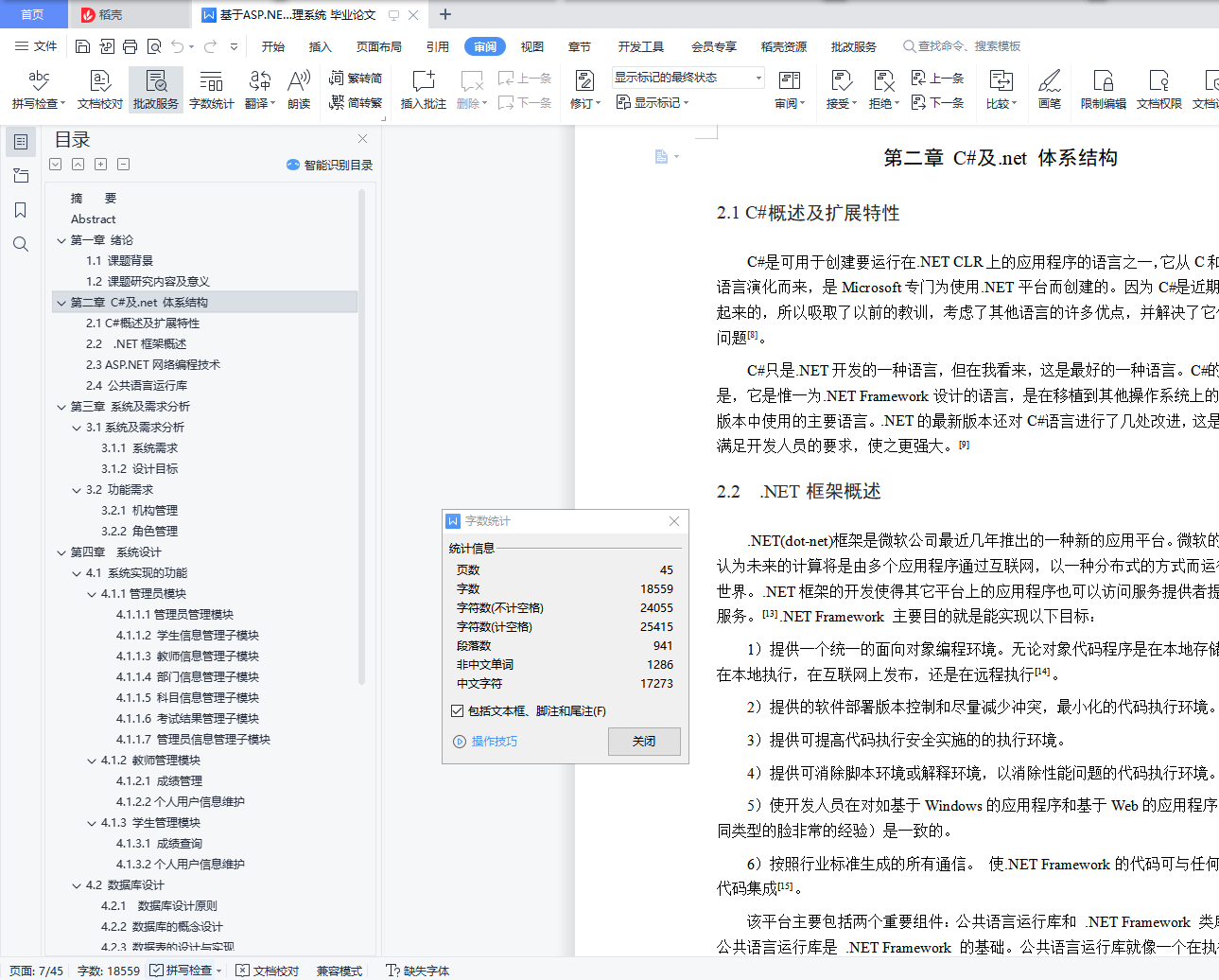Switch to the 页面布局 ribbon tab
This screenshot has height=980, width=1219.
point(379,46)
